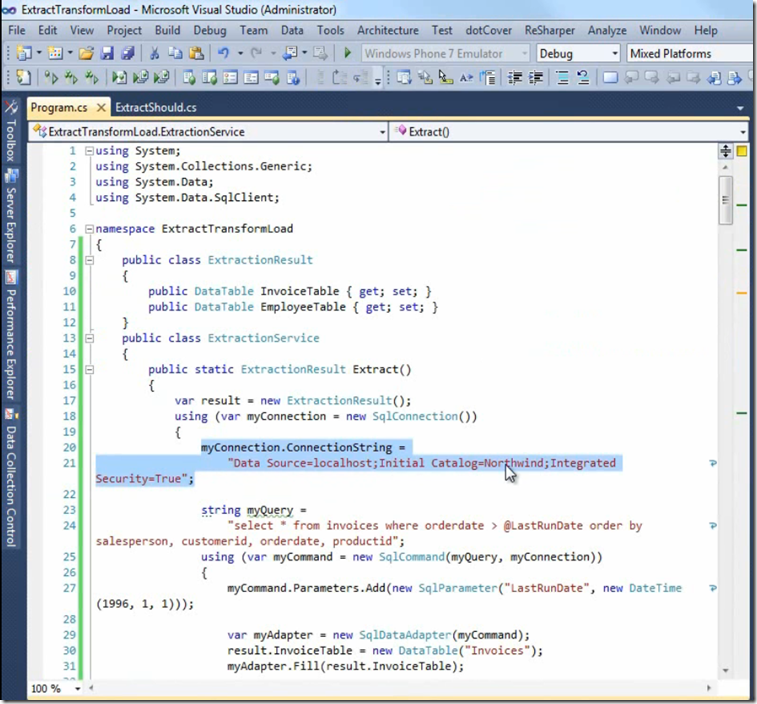
Task: Click the Open File folder icon
Action: [x=86, y=53]
